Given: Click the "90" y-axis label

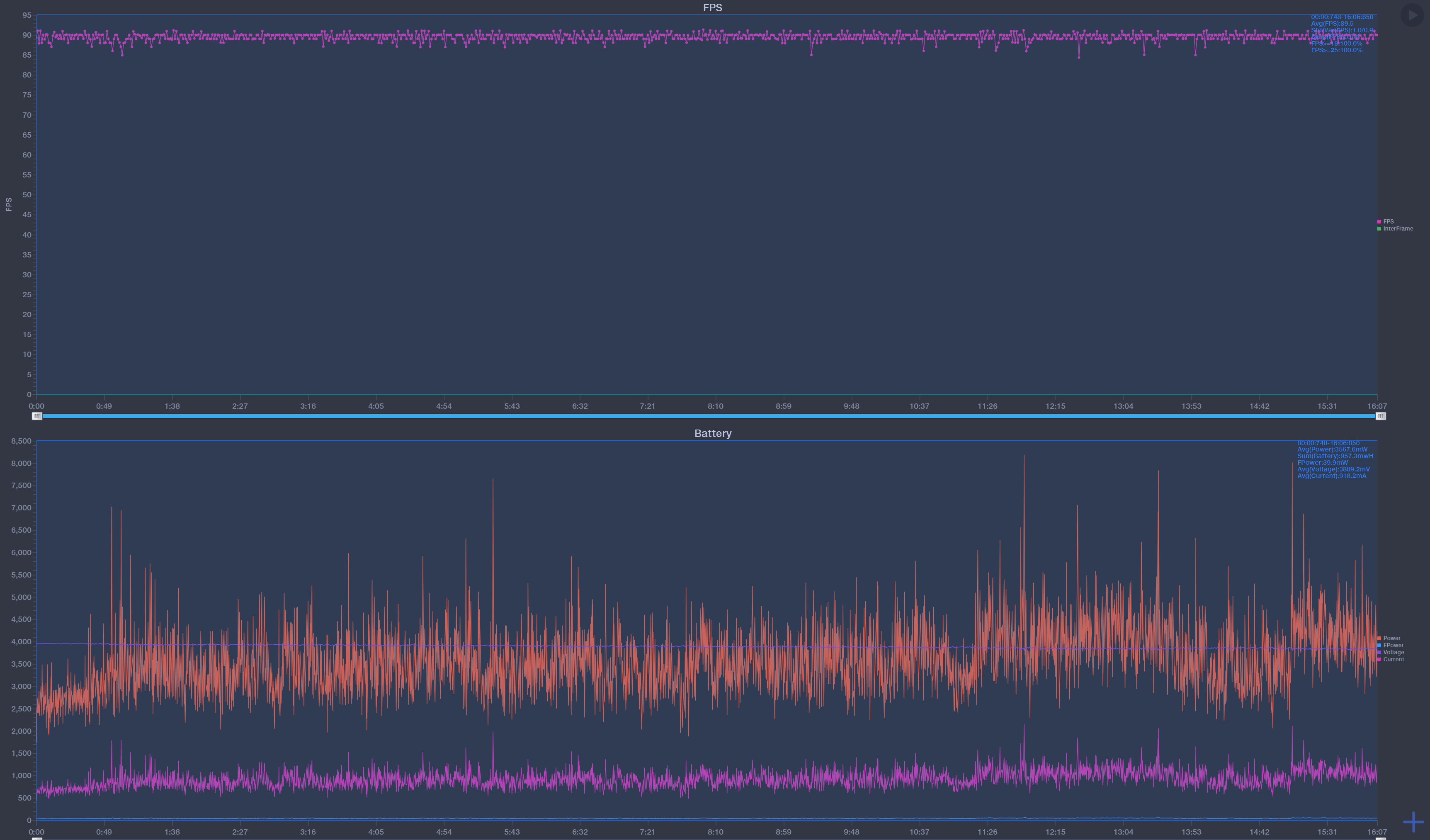Looking at the screenshot, I should click(x=27, y=35).
